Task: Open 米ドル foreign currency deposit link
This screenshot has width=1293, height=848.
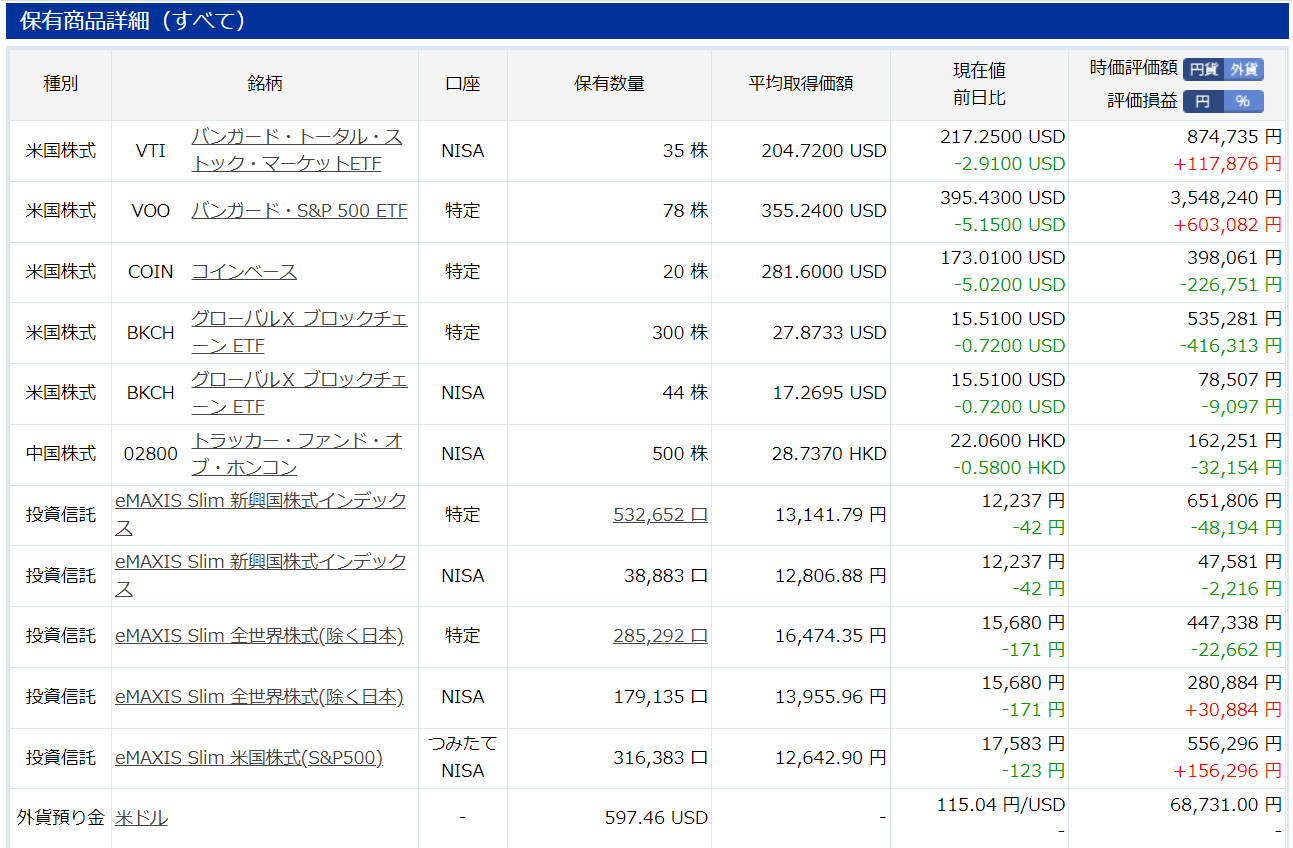Action: point(141,818)
